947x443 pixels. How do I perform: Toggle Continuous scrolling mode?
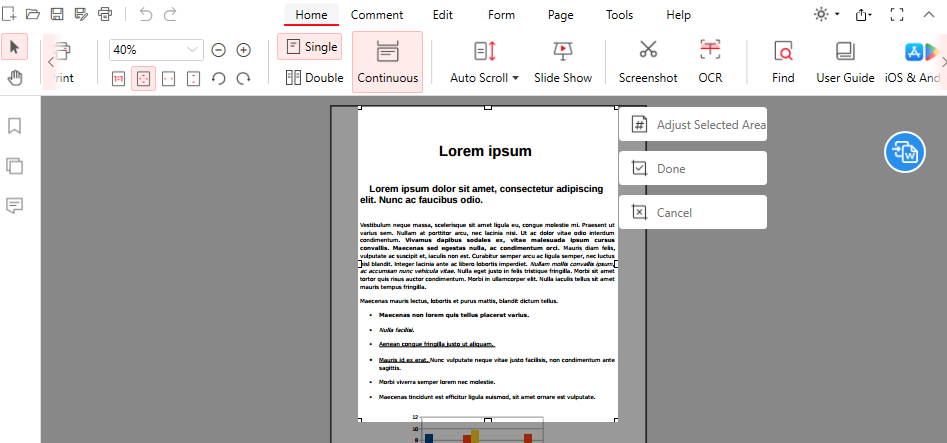point(388,62)
